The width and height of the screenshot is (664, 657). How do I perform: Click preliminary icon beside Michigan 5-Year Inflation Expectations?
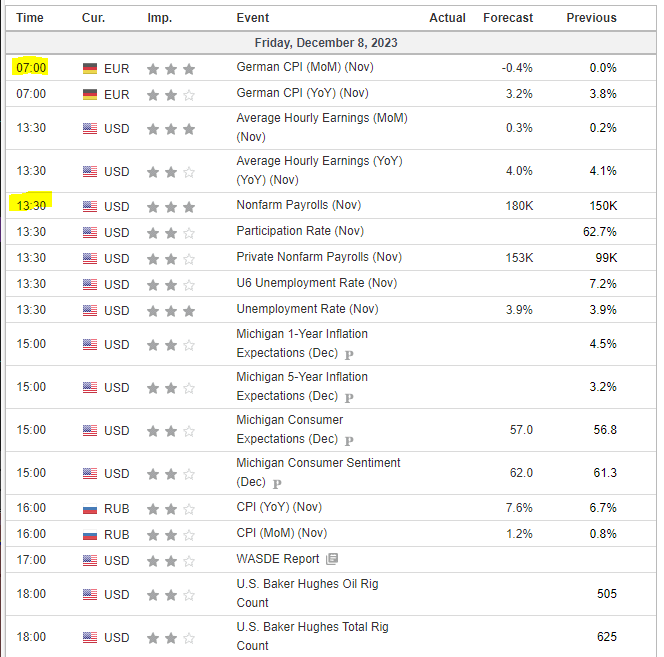(349, 397)
